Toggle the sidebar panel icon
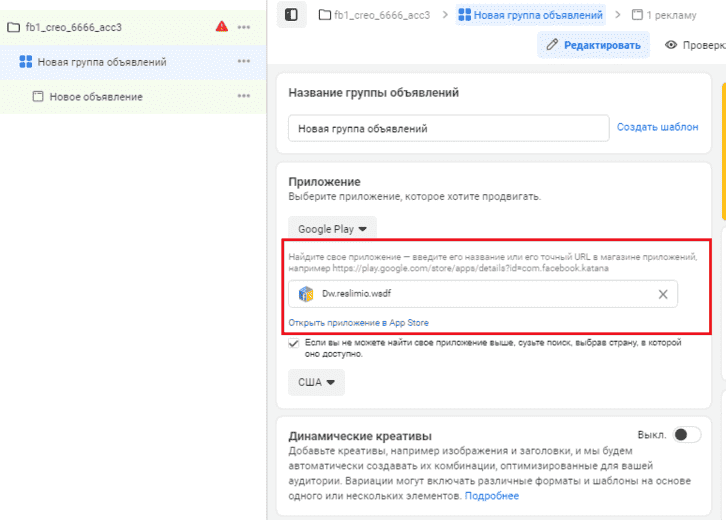 click(x=291, y=15)
